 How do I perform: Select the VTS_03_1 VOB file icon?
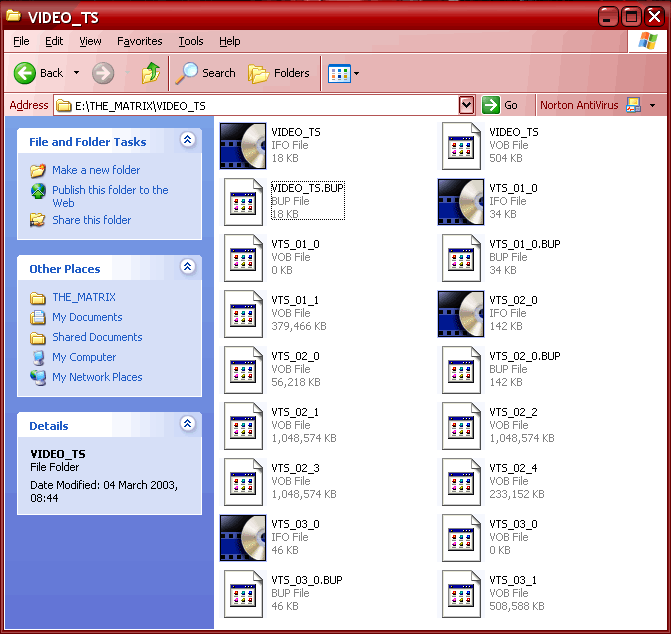[461, 595]
